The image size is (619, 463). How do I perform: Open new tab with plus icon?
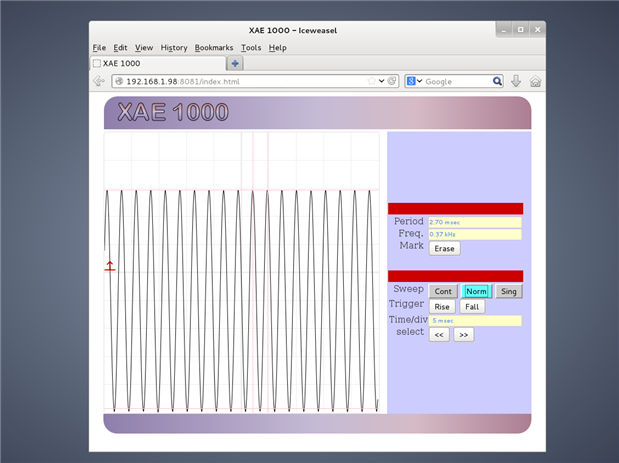click(x=235, y=63)
